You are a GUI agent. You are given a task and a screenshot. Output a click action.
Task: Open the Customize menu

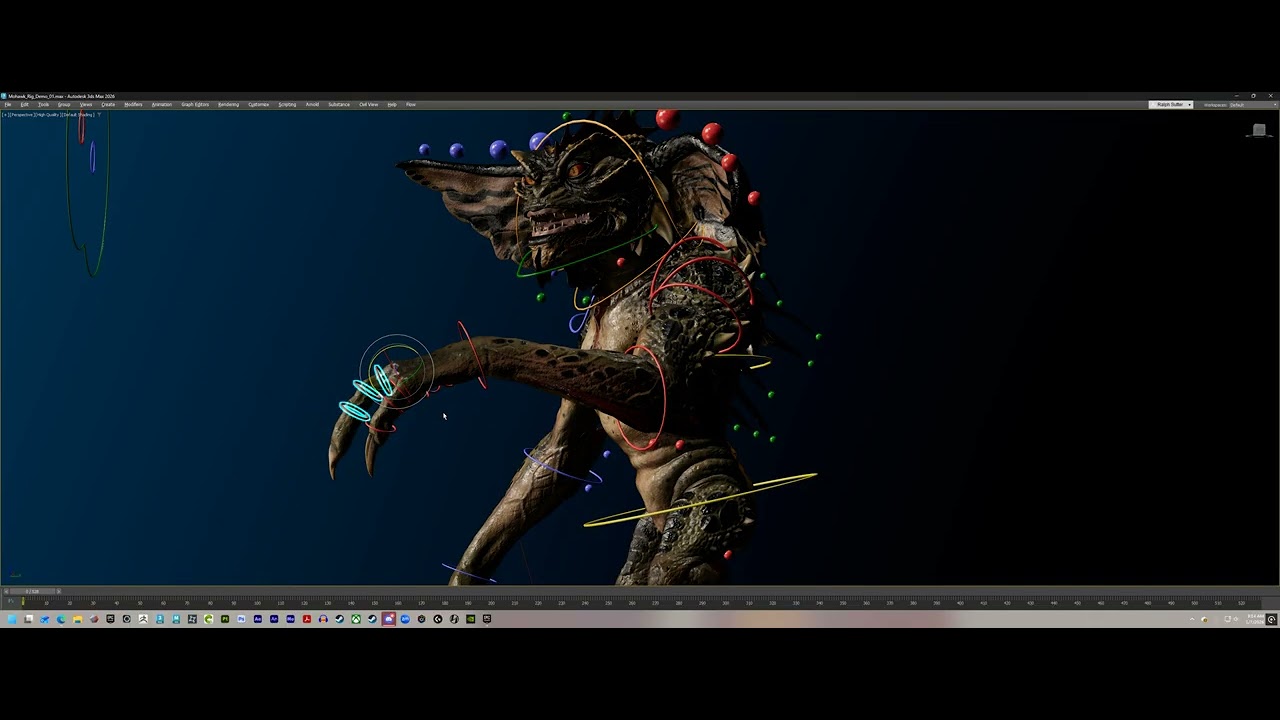tap(258, 104)
